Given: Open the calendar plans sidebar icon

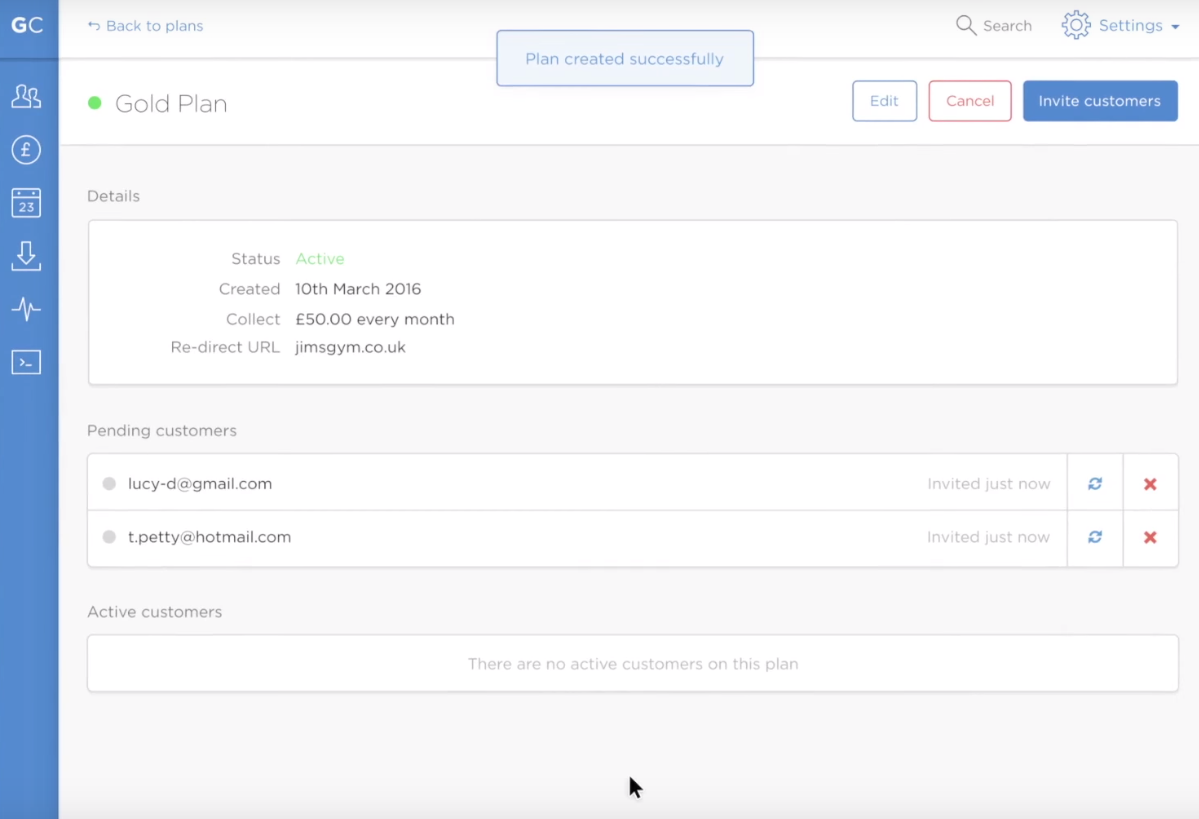Looking at the screenshot, I should pos(26,203).
